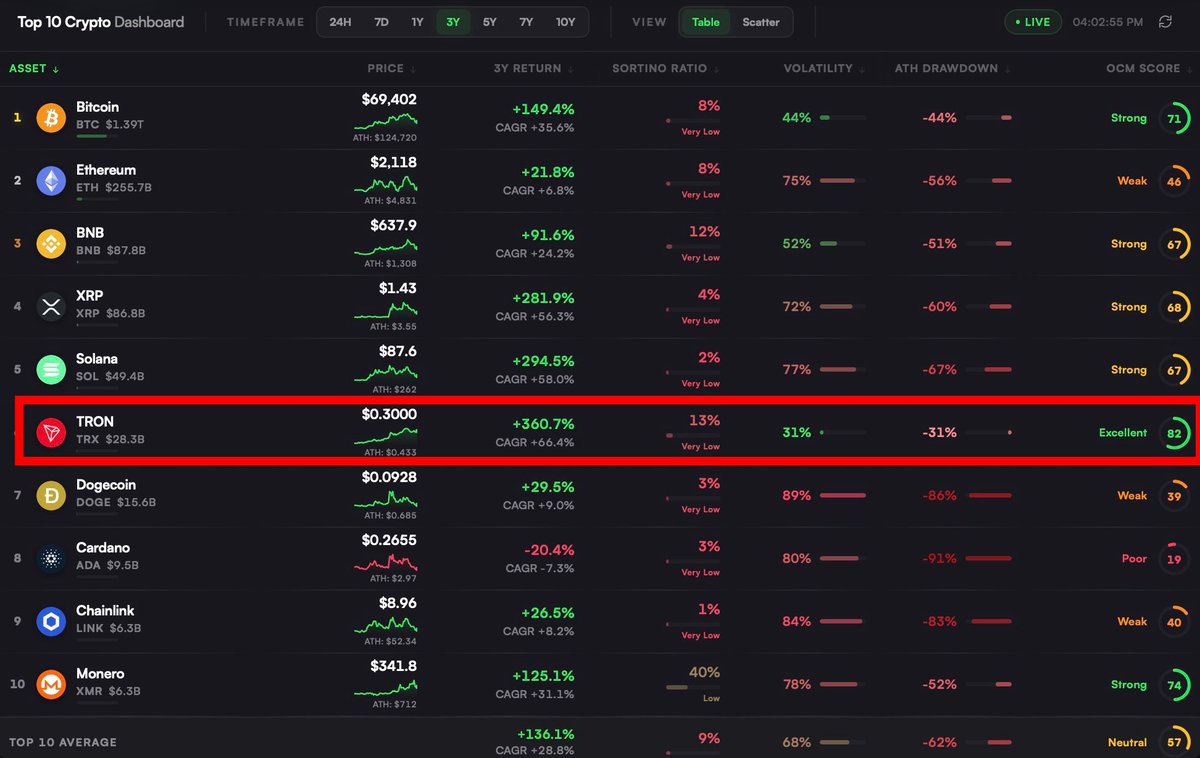This screenshot has width=1200, height=758.
Task: Sort by the ASSET column header
Action: (34, 69)
